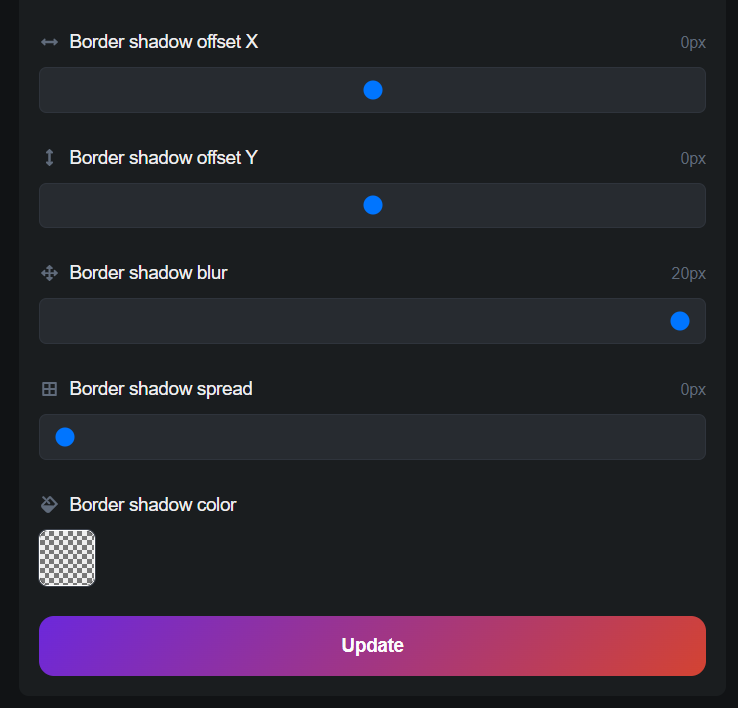Click the paint bucket icon beside shadow color
Viewport: 738px width, 708px height.
point(49,504)
